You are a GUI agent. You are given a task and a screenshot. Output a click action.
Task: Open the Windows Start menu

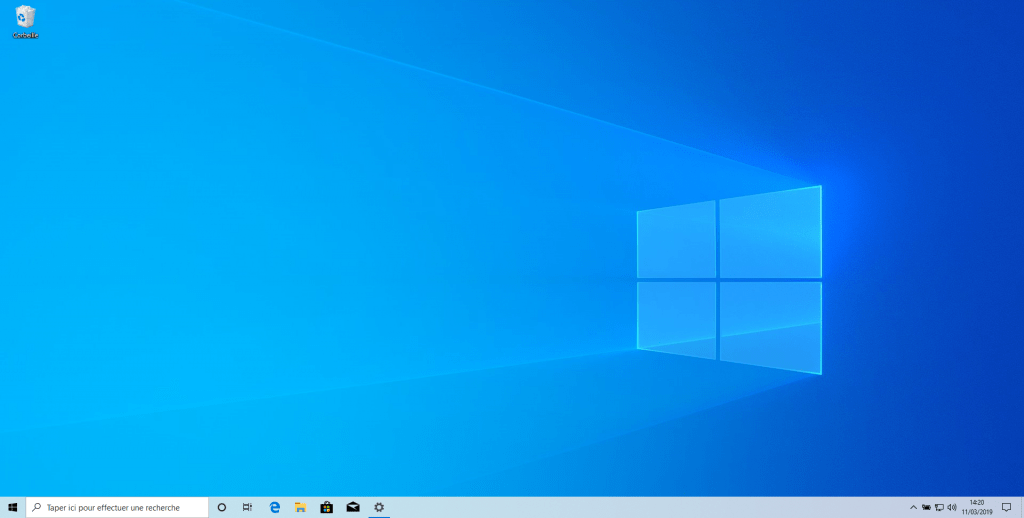pyautogui.click(x=12, y=508)
